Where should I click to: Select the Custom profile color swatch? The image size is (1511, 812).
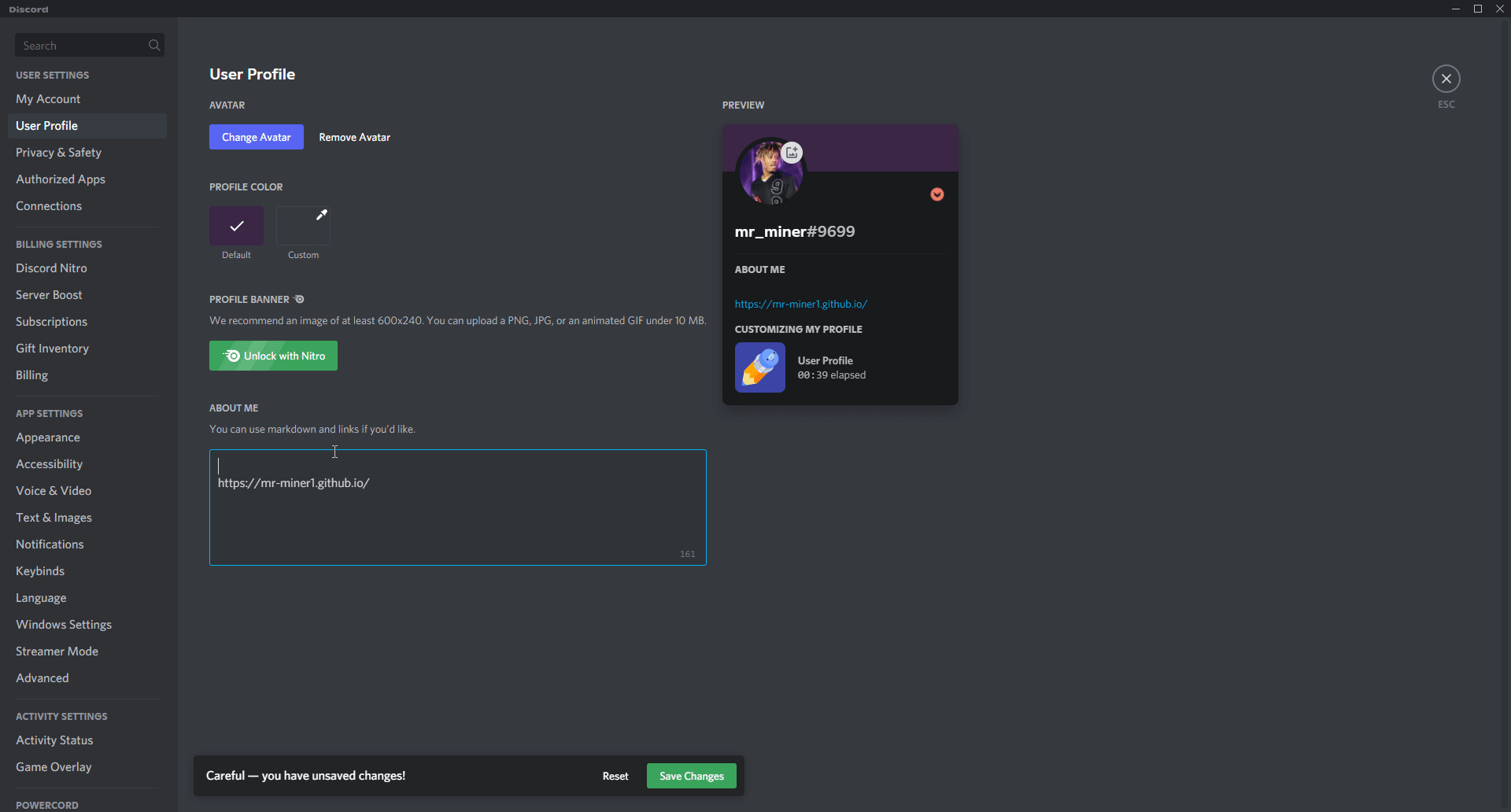click(303, 226)
